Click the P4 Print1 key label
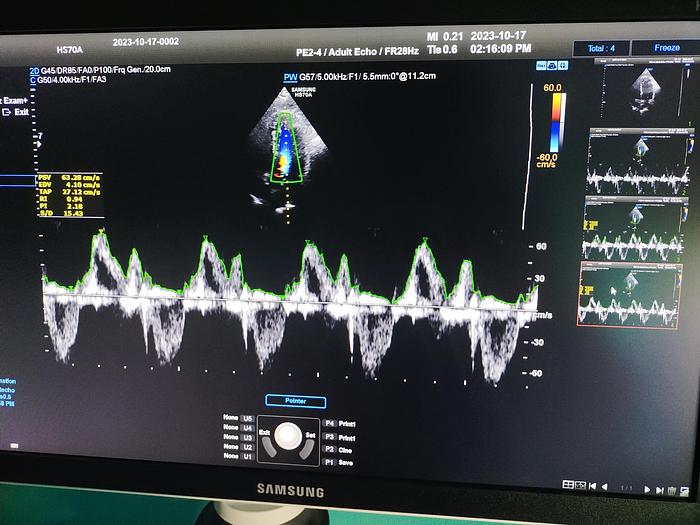This screenshot has width=700, height=525. (x=340, y=424)
